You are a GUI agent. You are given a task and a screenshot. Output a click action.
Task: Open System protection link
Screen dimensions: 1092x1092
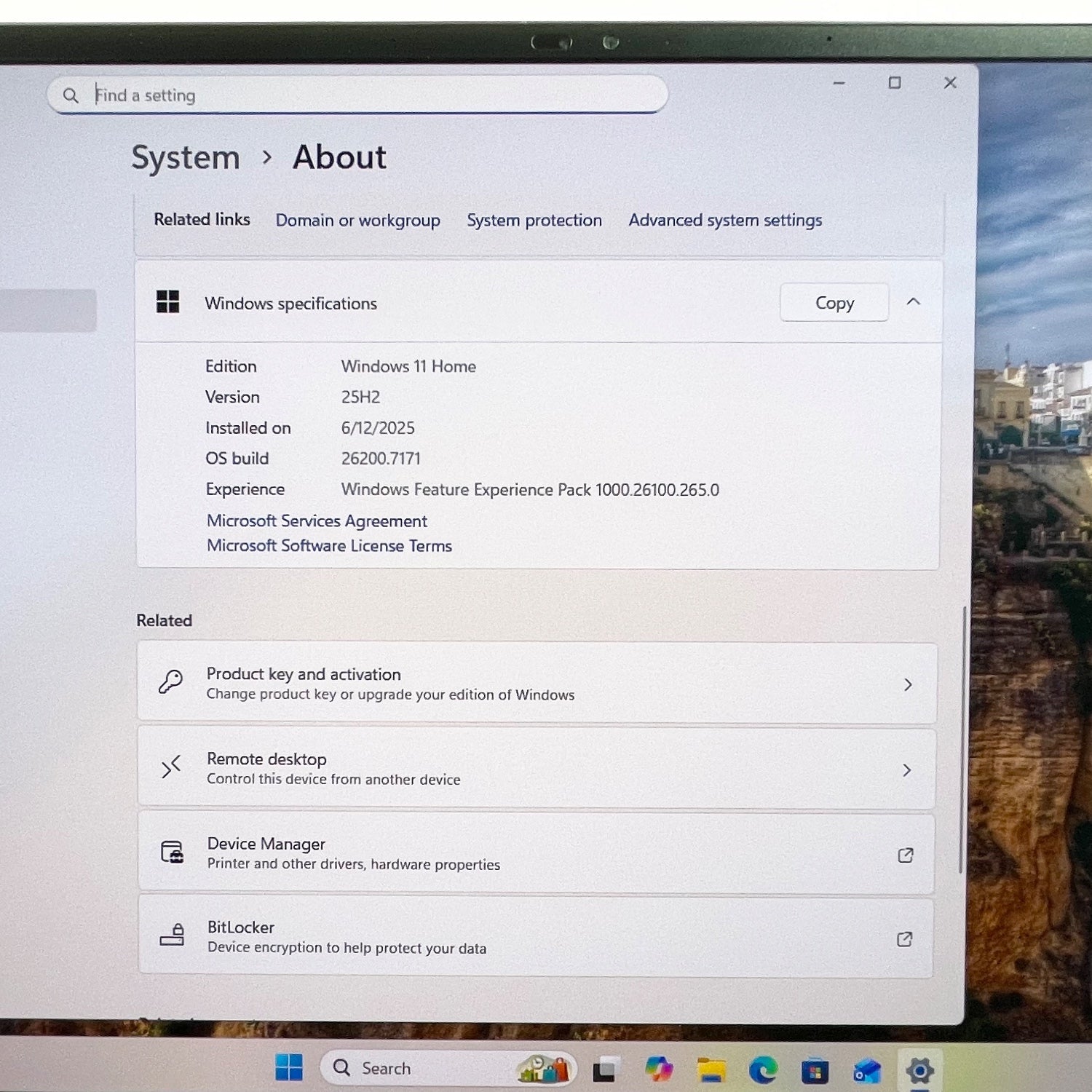(x=534, y=221)
